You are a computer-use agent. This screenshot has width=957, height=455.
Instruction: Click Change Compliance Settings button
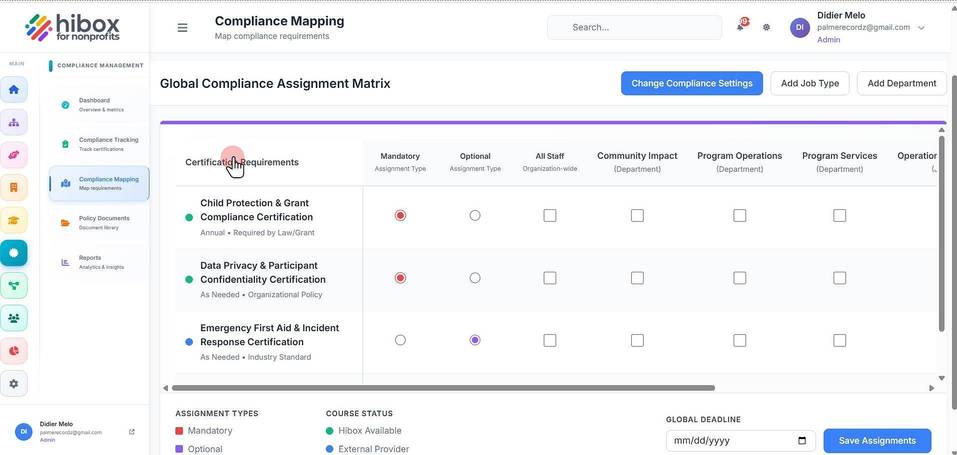(x=692, y=83)
